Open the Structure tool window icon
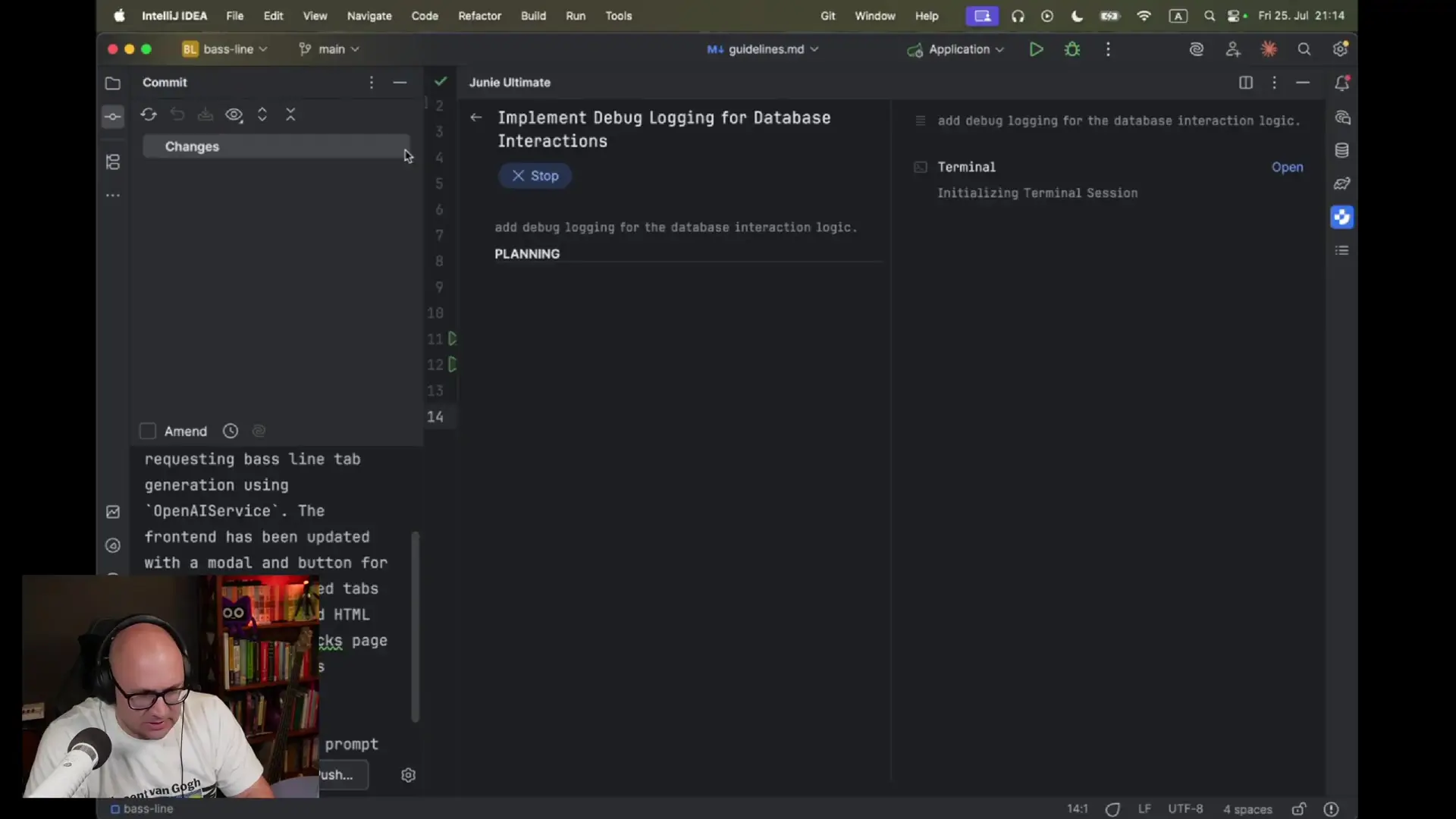 pyautogui.click(x=113, y=162)
